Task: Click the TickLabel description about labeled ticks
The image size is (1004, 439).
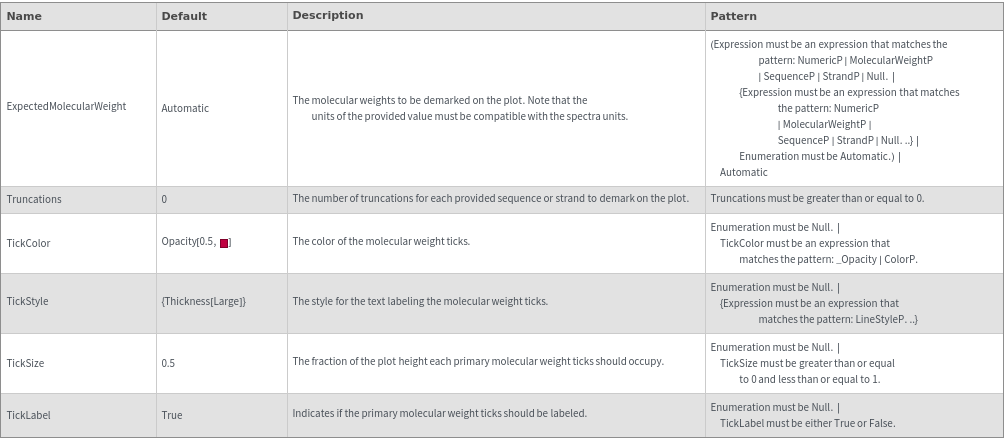Action: point(439,413)
